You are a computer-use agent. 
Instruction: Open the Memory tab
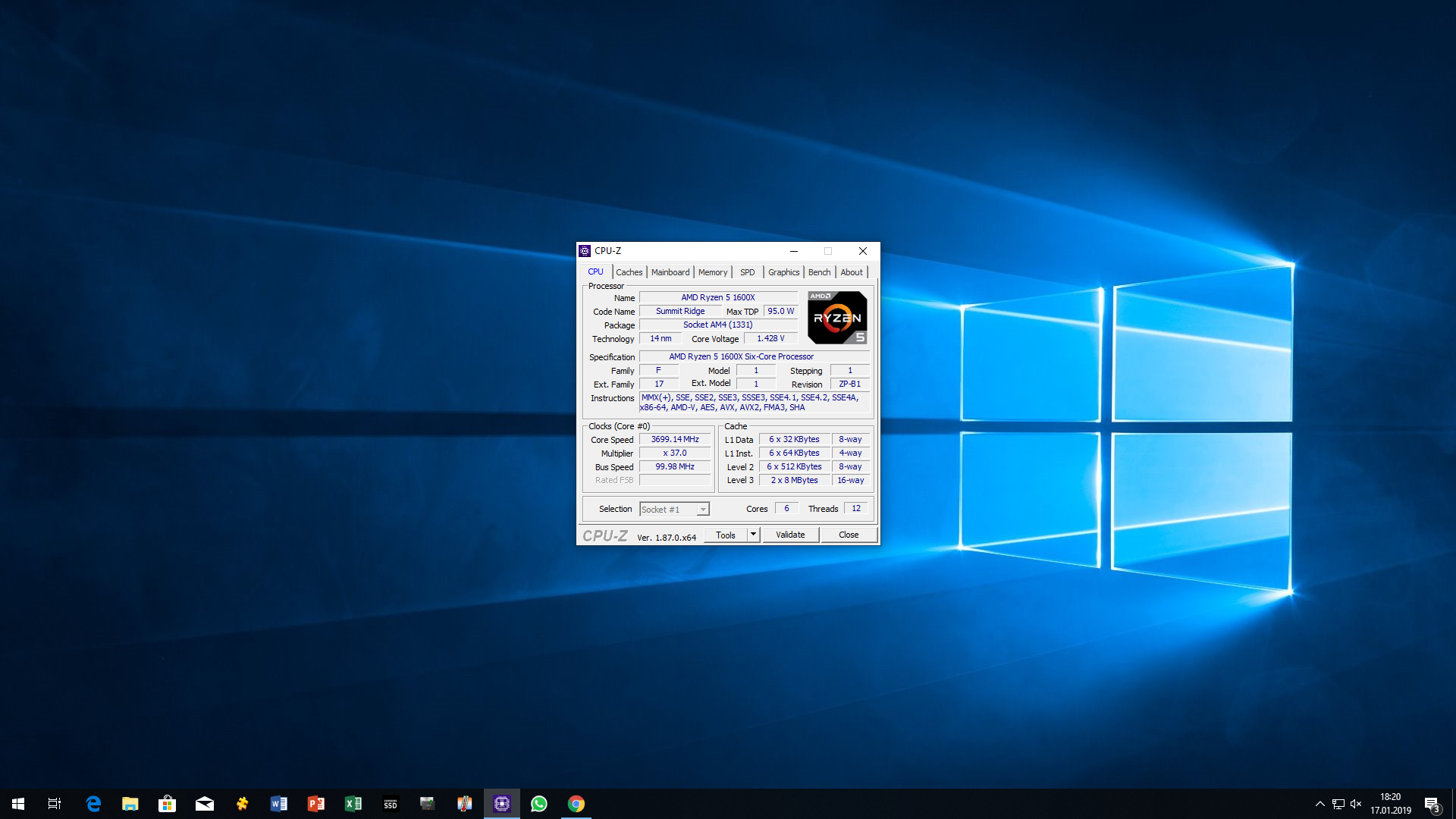coord(712,272)
